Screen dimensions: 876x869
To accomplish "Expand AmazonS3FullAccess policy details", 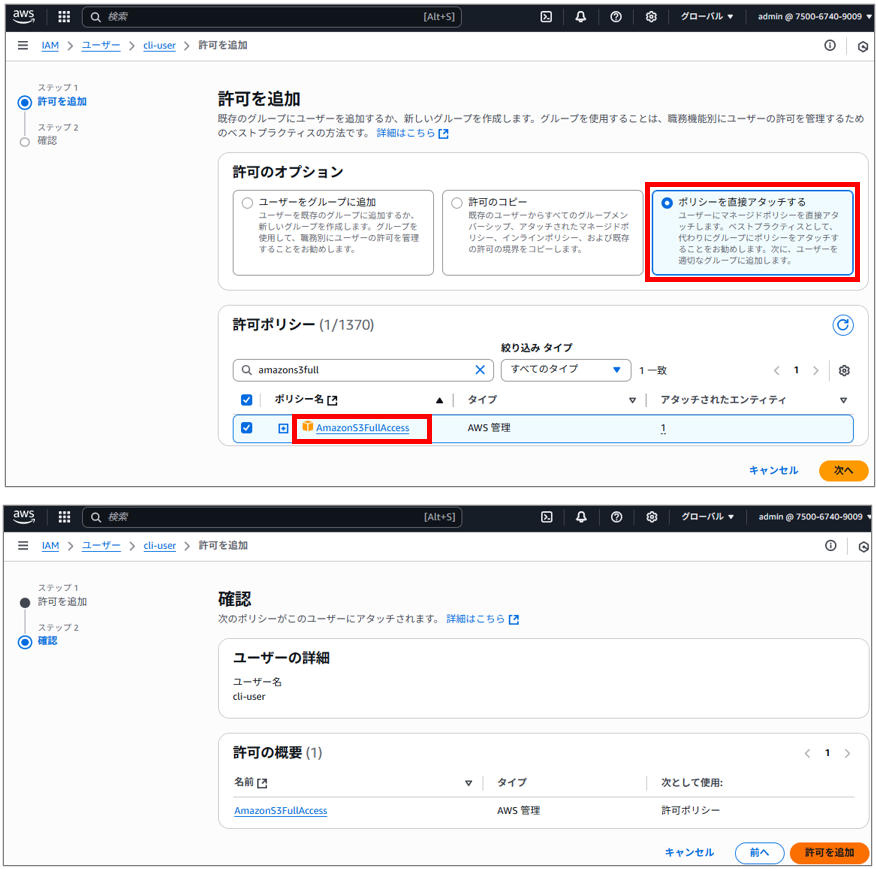I will tap(283, 428).
